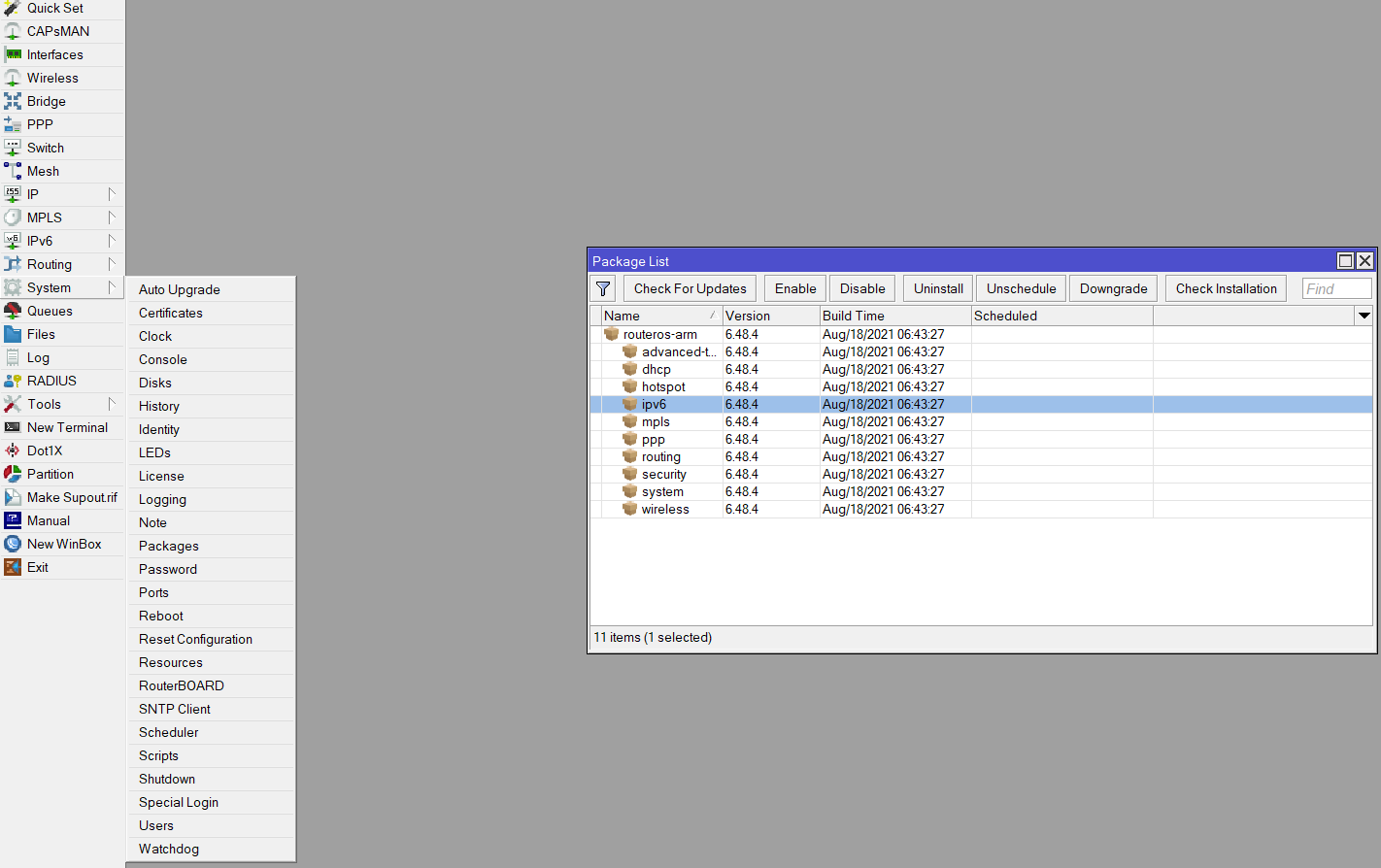Choose Shutdown from the System submenu
The height and width of the screenshot is (868, 1381).
(x=211, y=779)
